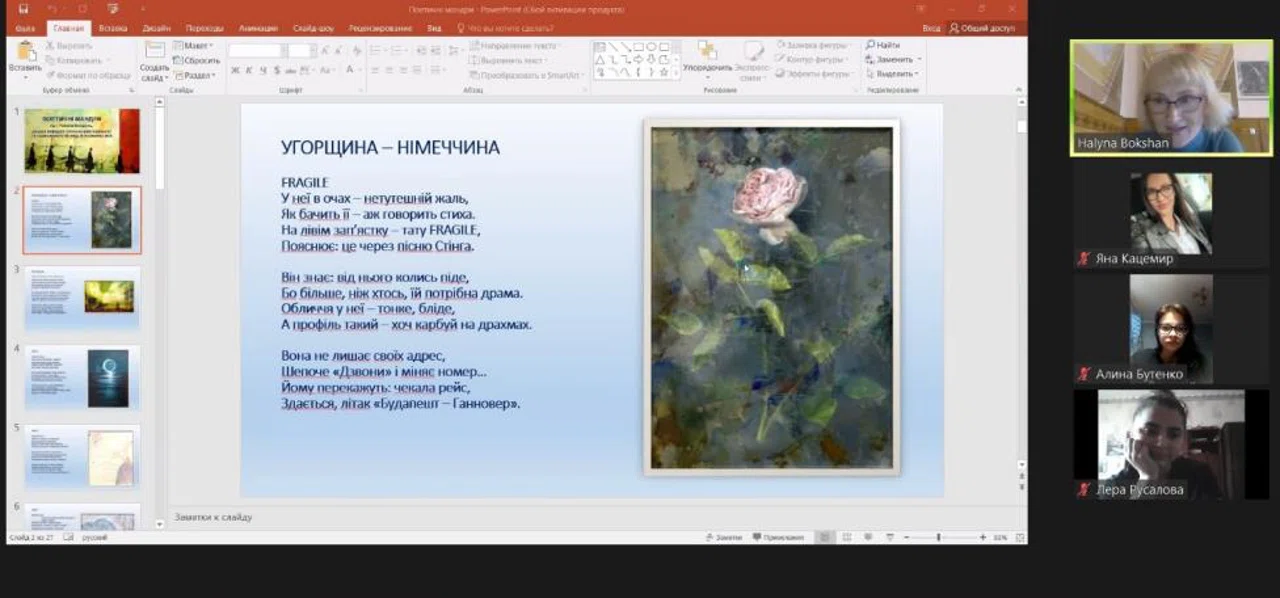Select slide 5 thumbnail in the slide panel
This screenshot has width=1280, height=598.
click(82, 457)
